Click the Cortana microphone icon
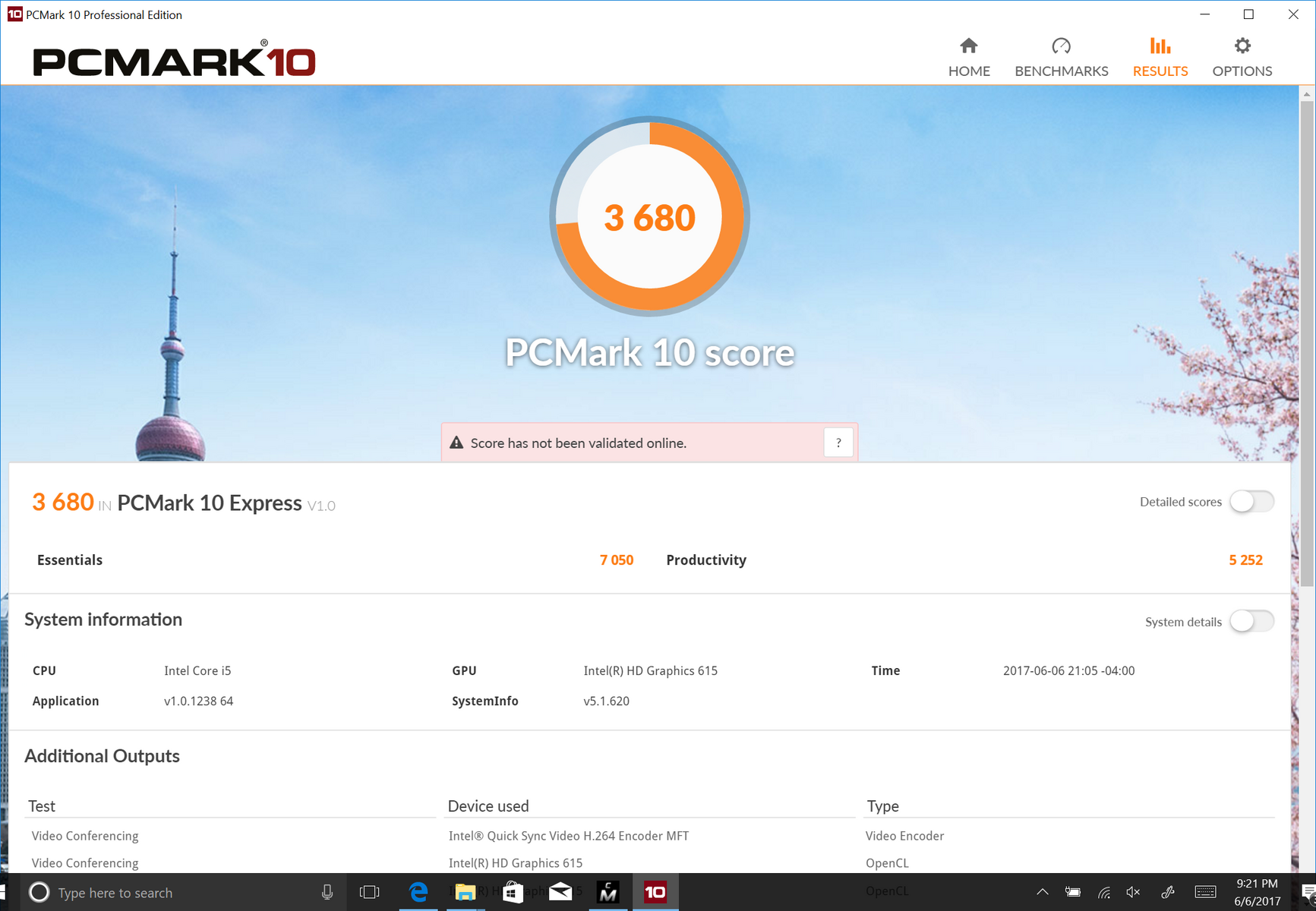The height and width of the screenshot is (911, 1316). (327, 893)
